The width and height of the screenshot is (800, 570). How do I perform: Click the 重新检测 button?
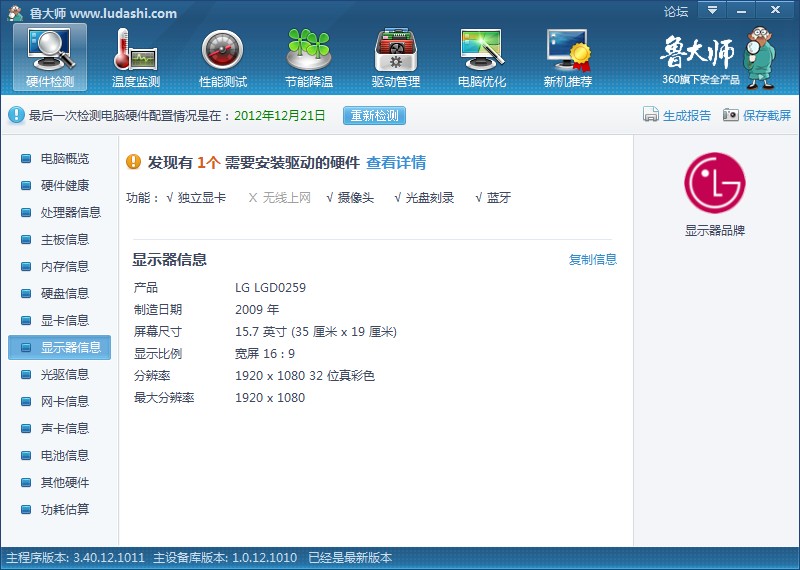pos(374,115)
